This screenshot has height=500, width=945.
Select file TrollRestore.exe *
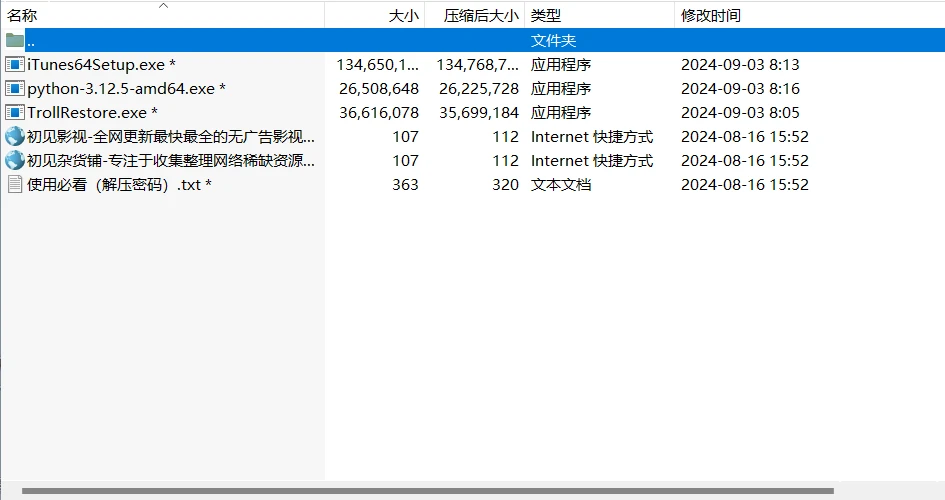[92, 113]
